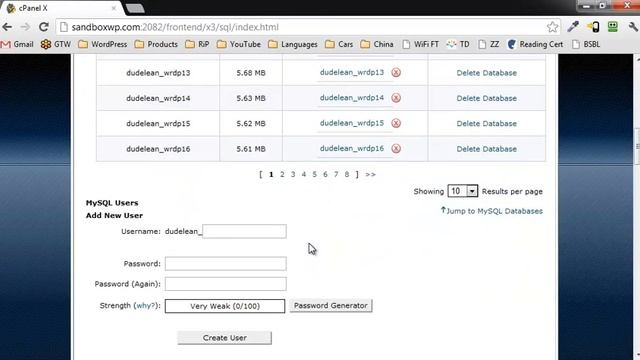The width and height of the screenshot is (640, 360).
Task: Focus the Username input field
Action: (244, 231)
